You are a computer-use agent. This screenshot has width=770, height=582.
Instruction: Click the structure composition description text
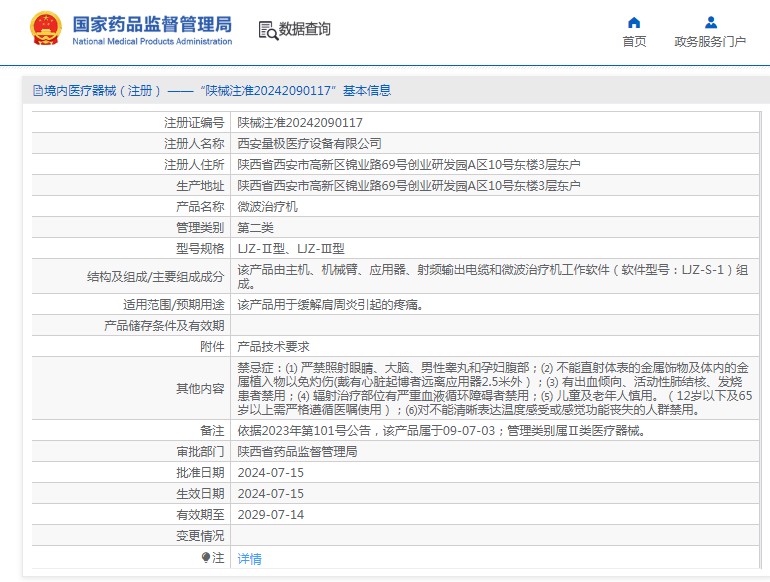click(493, 277)
